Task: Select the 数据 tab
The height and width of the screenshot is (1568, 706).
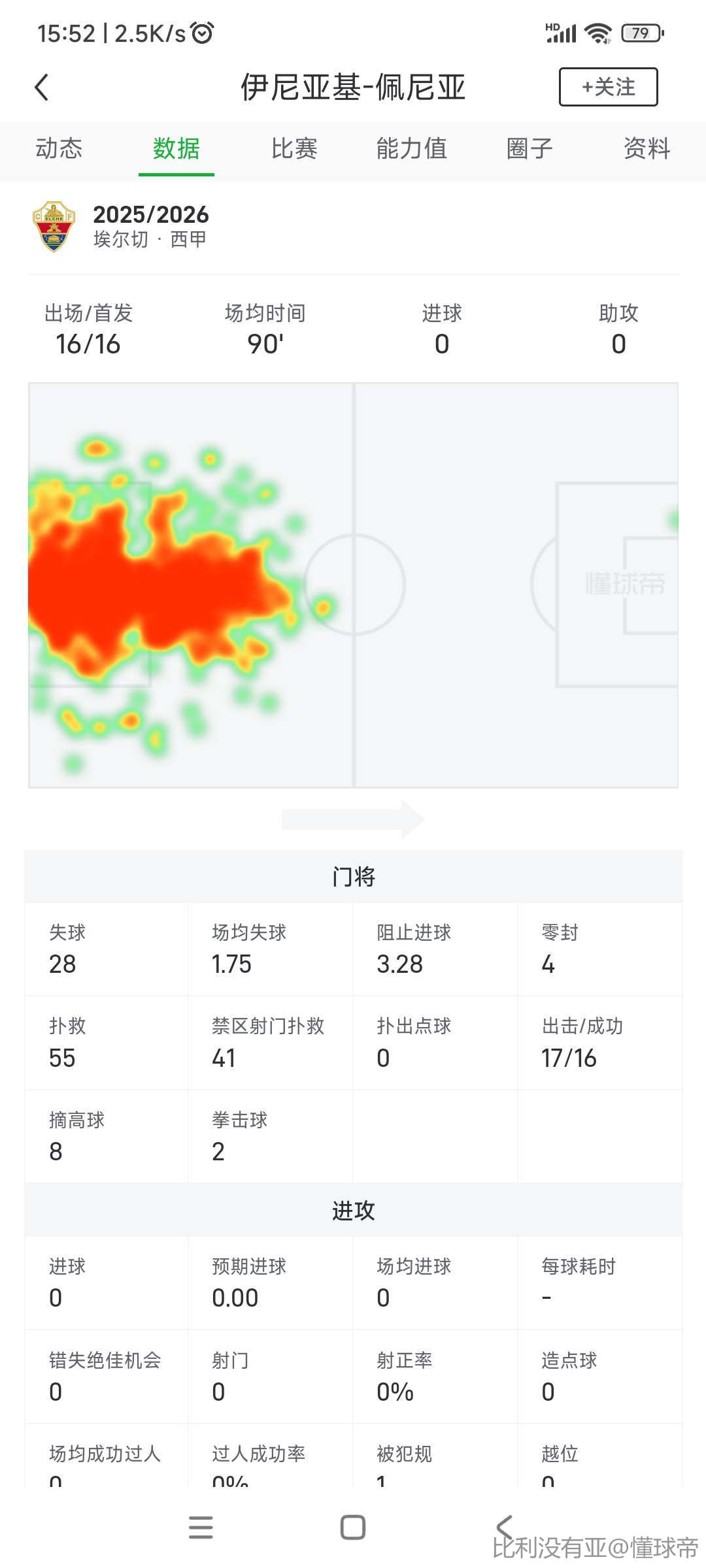Action: click(x=176, y=149)
